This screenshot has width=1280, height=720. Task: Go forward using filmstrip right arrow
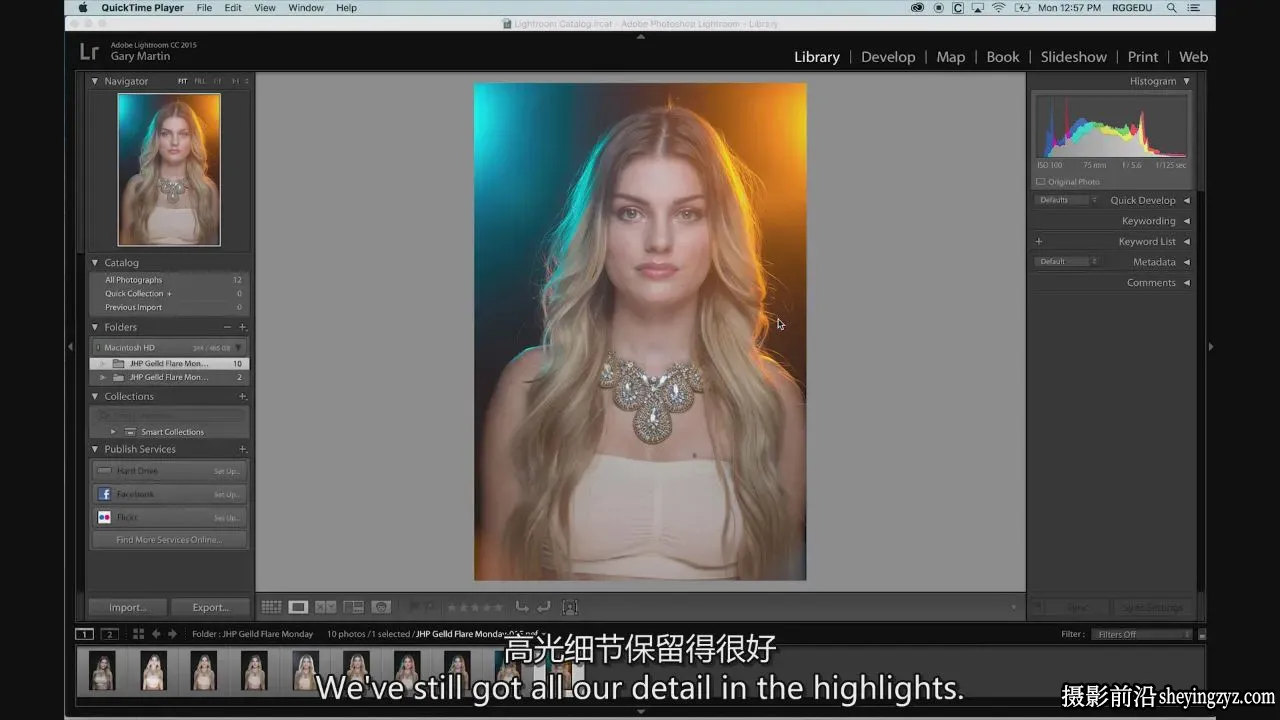coord(172,634)
